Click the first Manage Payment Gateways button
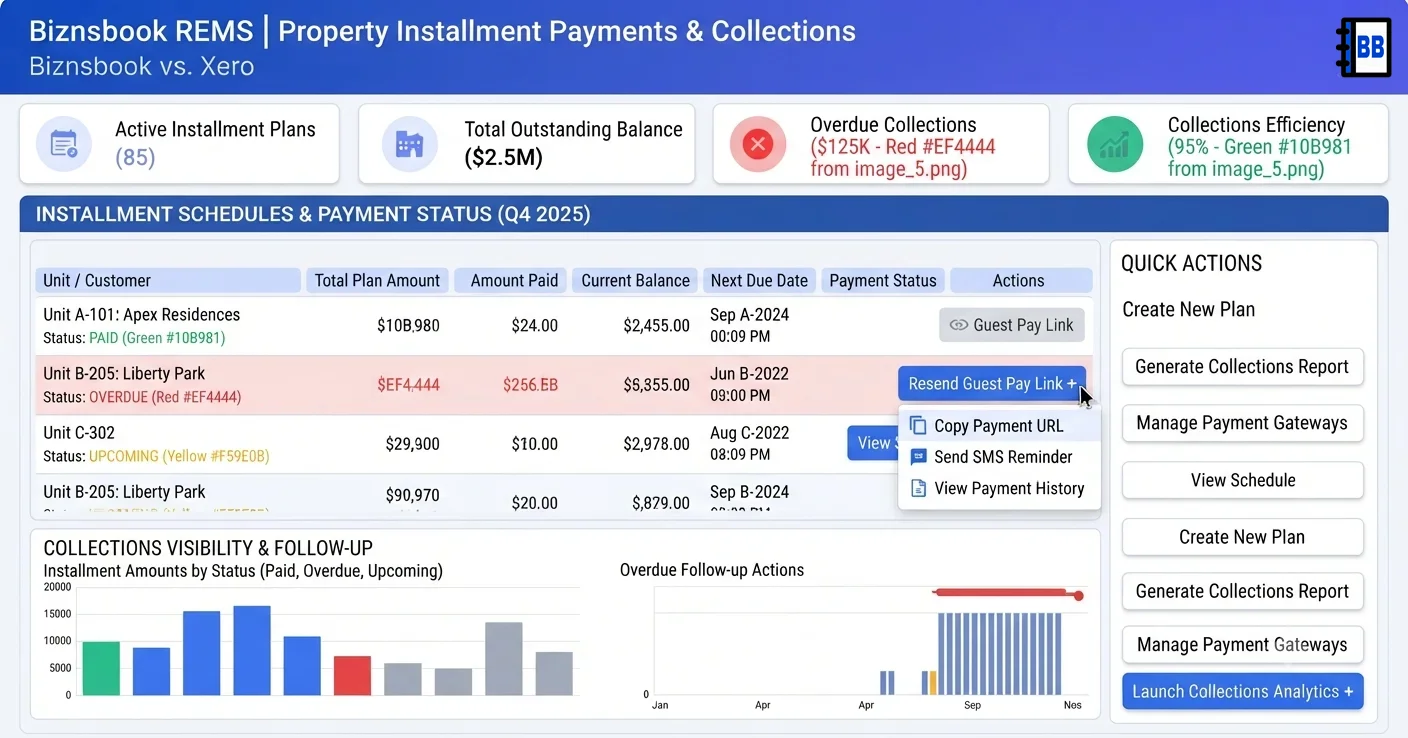This screenshot has width=1408, height=738. [1242, 423]
